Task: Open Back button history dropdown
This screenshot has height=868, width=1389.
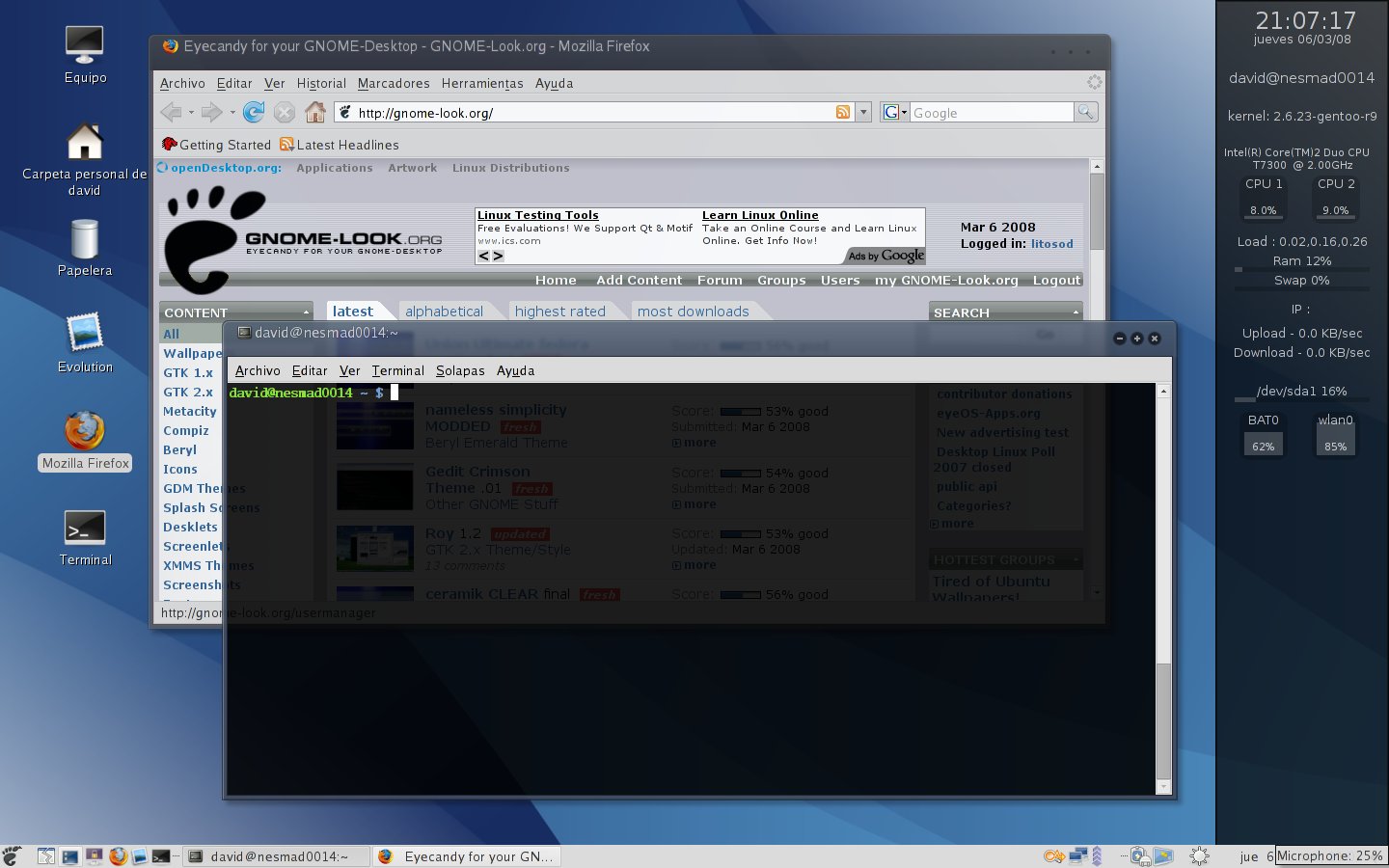Action: tap(191, 113)
